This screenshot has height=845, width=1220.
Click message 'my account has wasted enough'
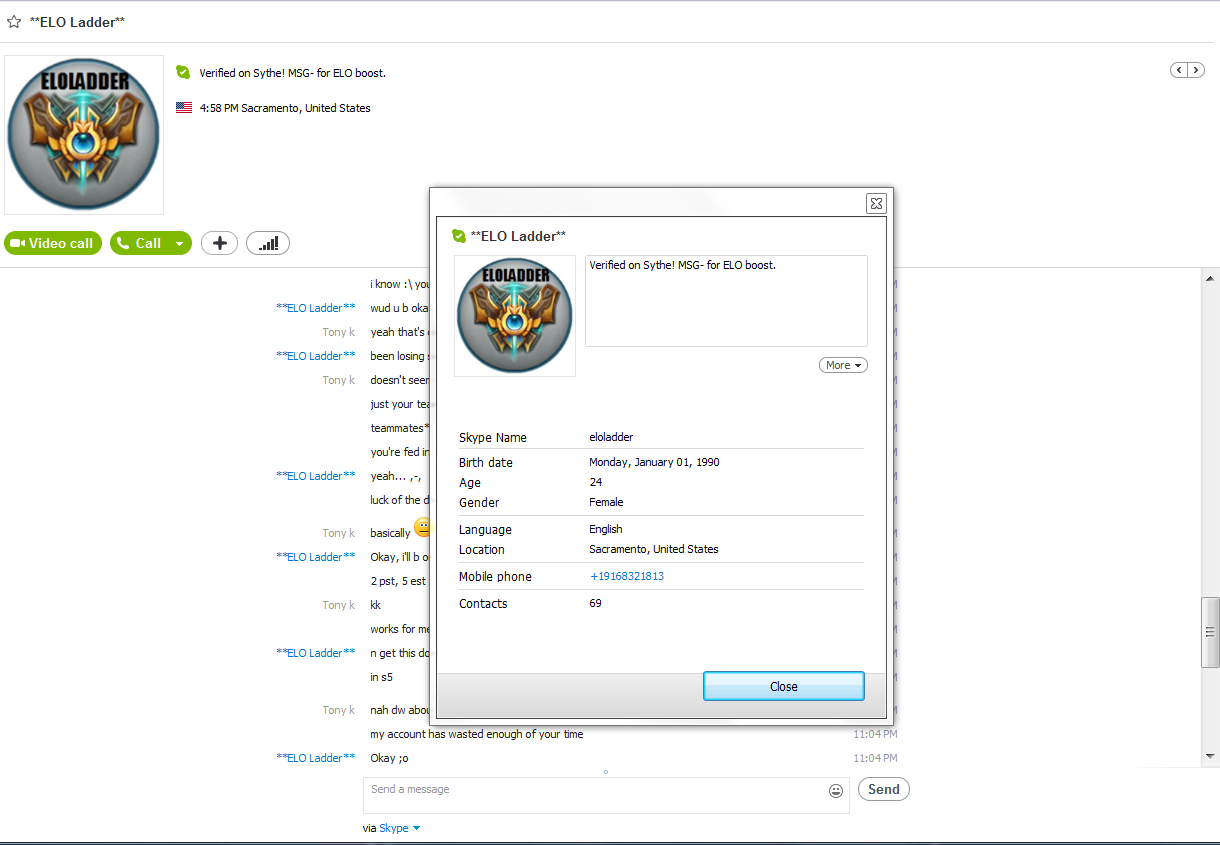[x=477, y=734]
